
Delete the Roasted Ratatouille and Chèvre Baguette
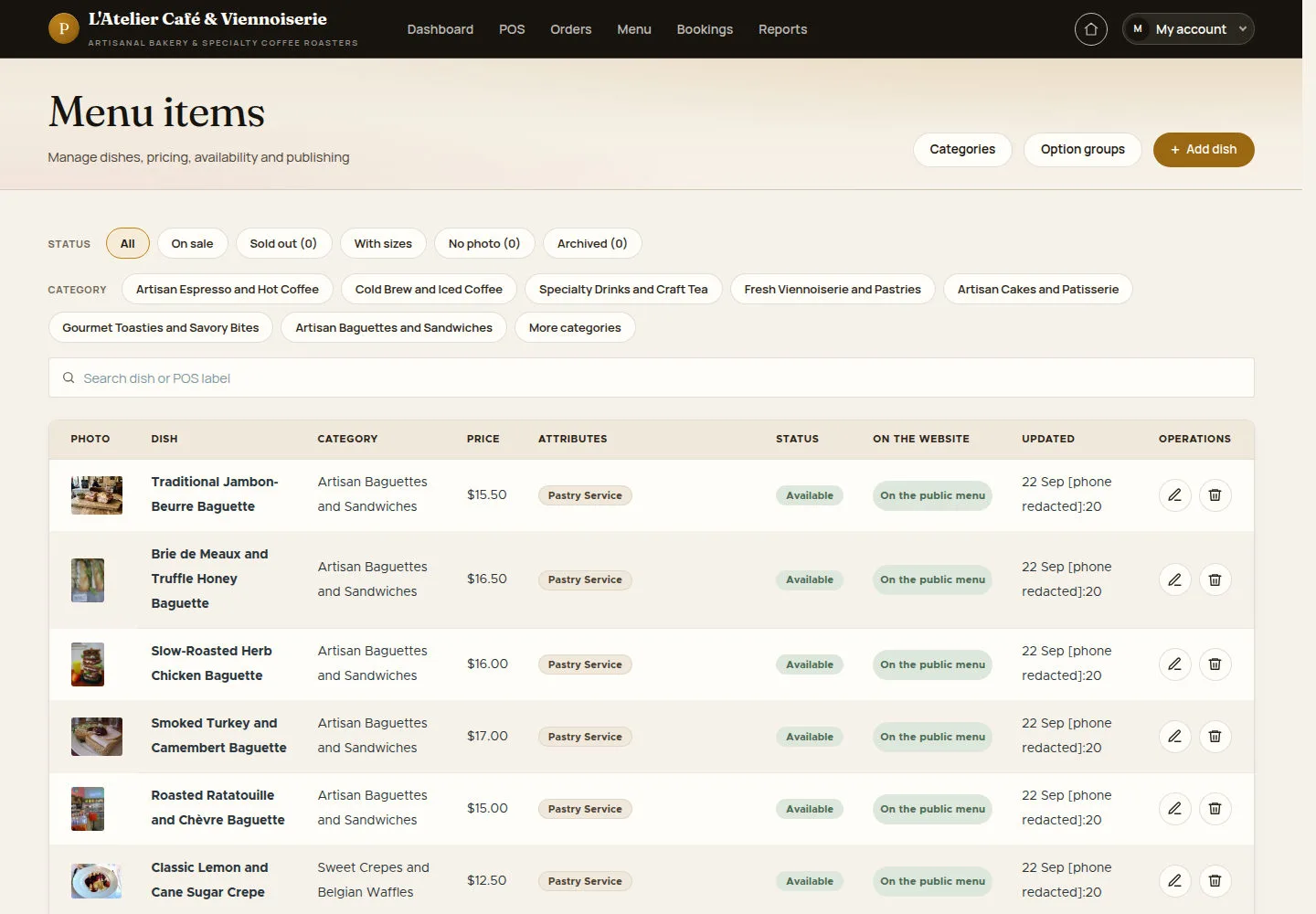tap(1215, 809)
